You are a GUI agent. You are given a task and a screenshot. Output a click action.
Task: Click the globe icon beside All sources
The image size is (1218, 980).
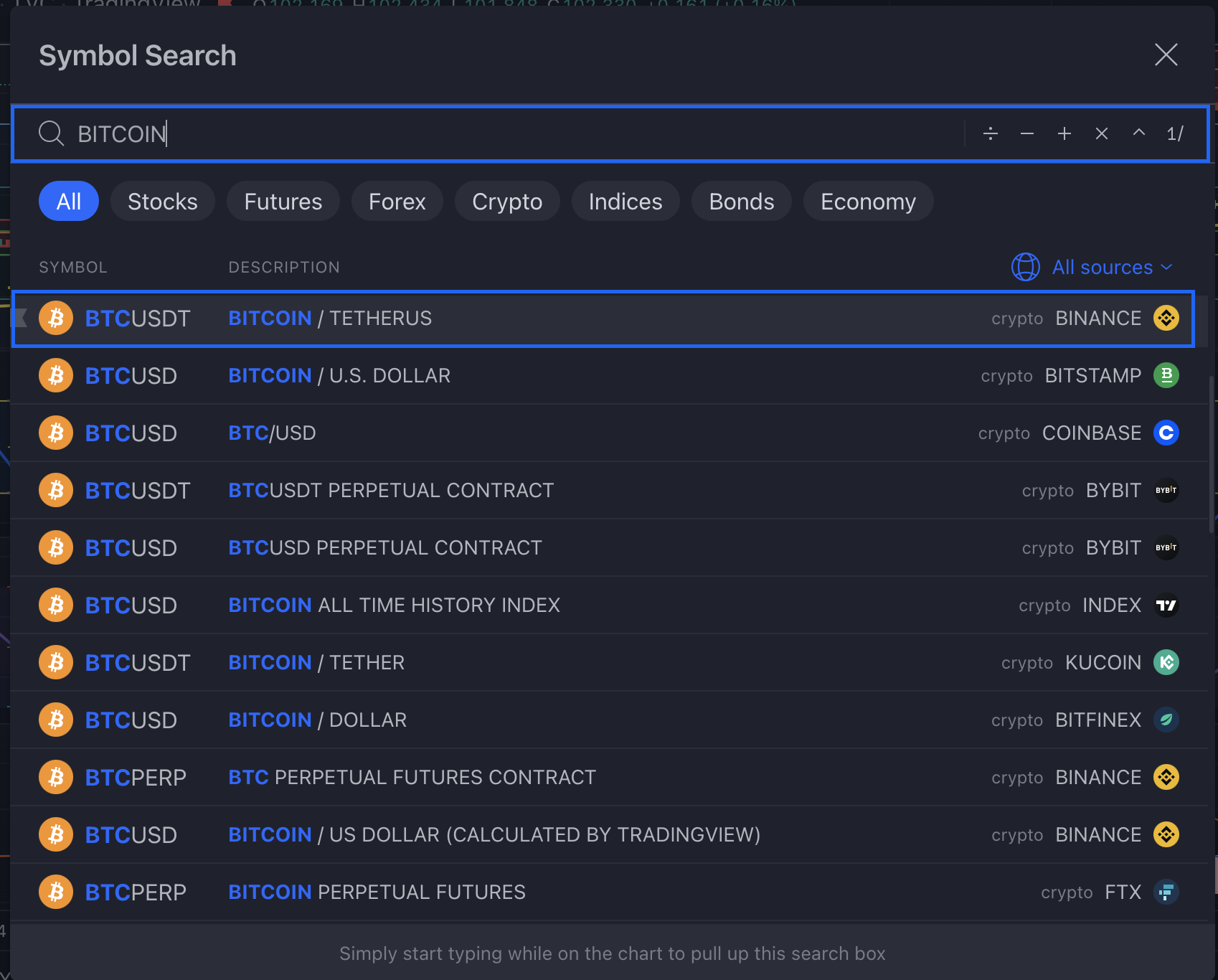[x=1026, y=267]
